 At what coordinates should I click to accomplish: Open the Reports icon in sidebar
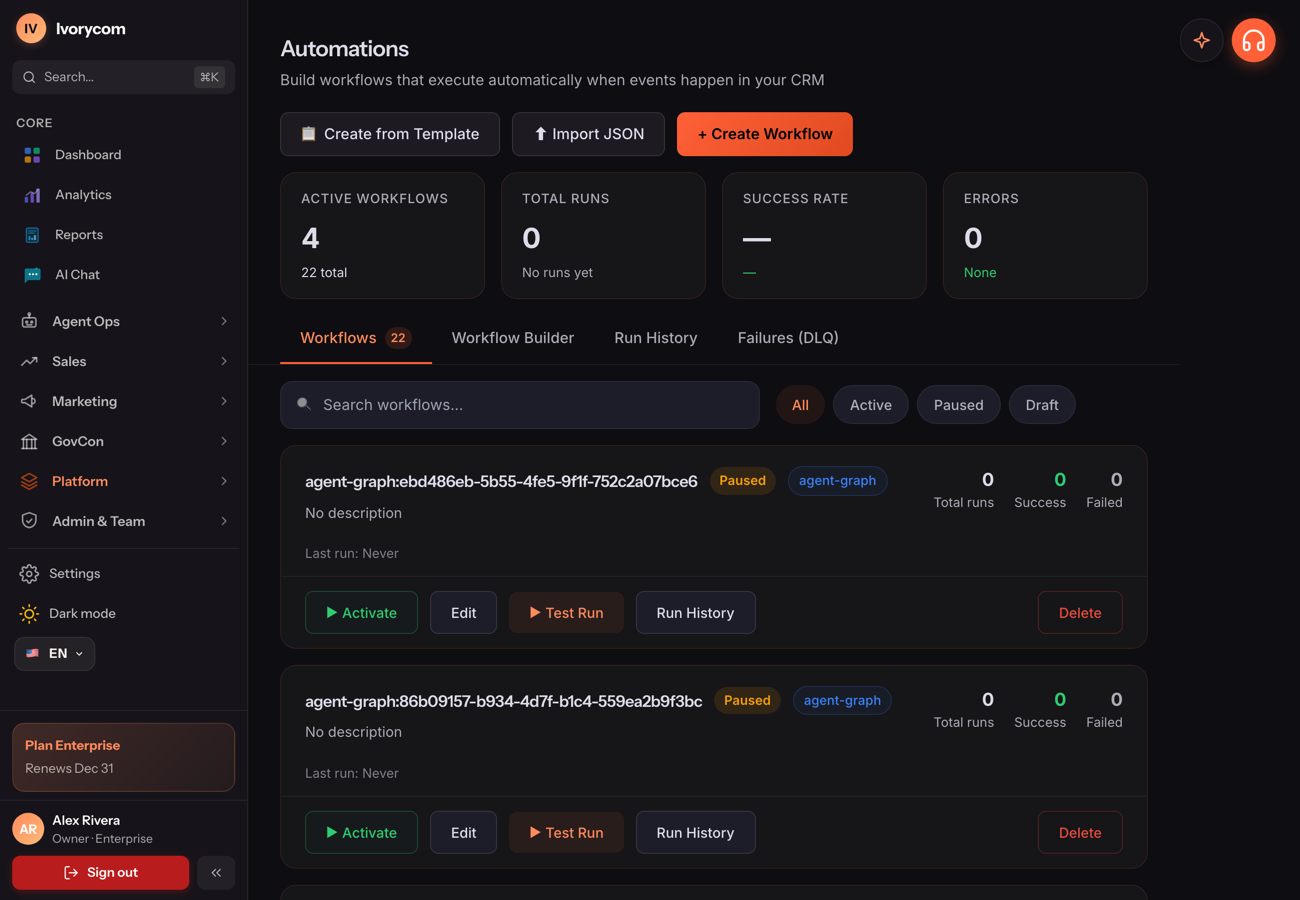pyautogui.click(x=32, y=235)
